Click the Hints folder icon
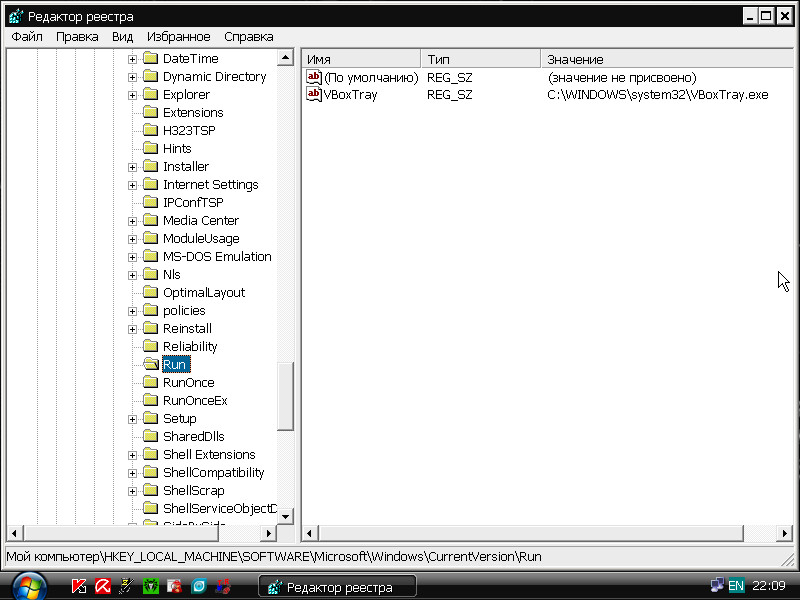This screenshot has height=600, width=800. point(151,148)
